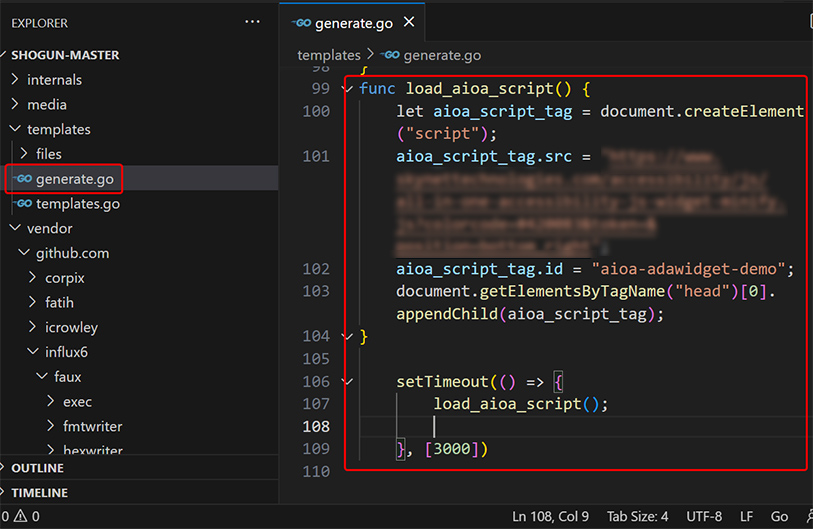Fold the setTimeout block at line 106

pos(347,382)
